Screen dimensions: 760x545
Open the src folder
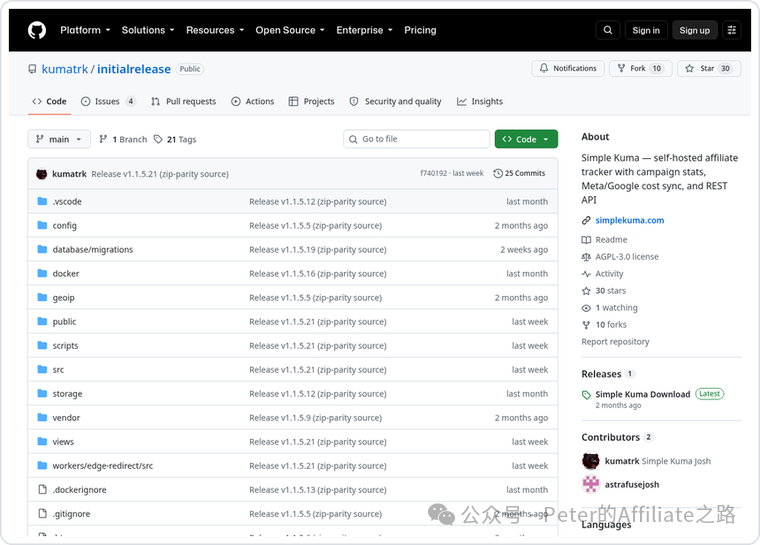click(58, 369)
